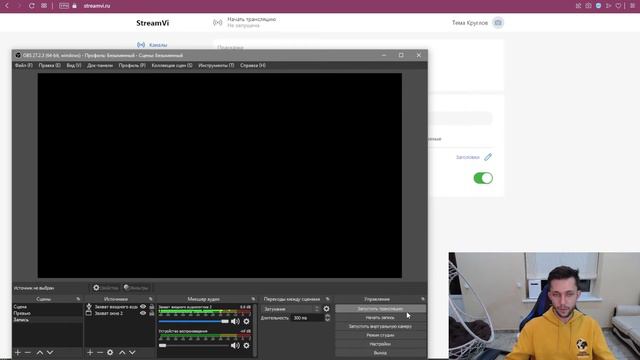Open the Док-панели menu in OBS

(x=100, y=65)
